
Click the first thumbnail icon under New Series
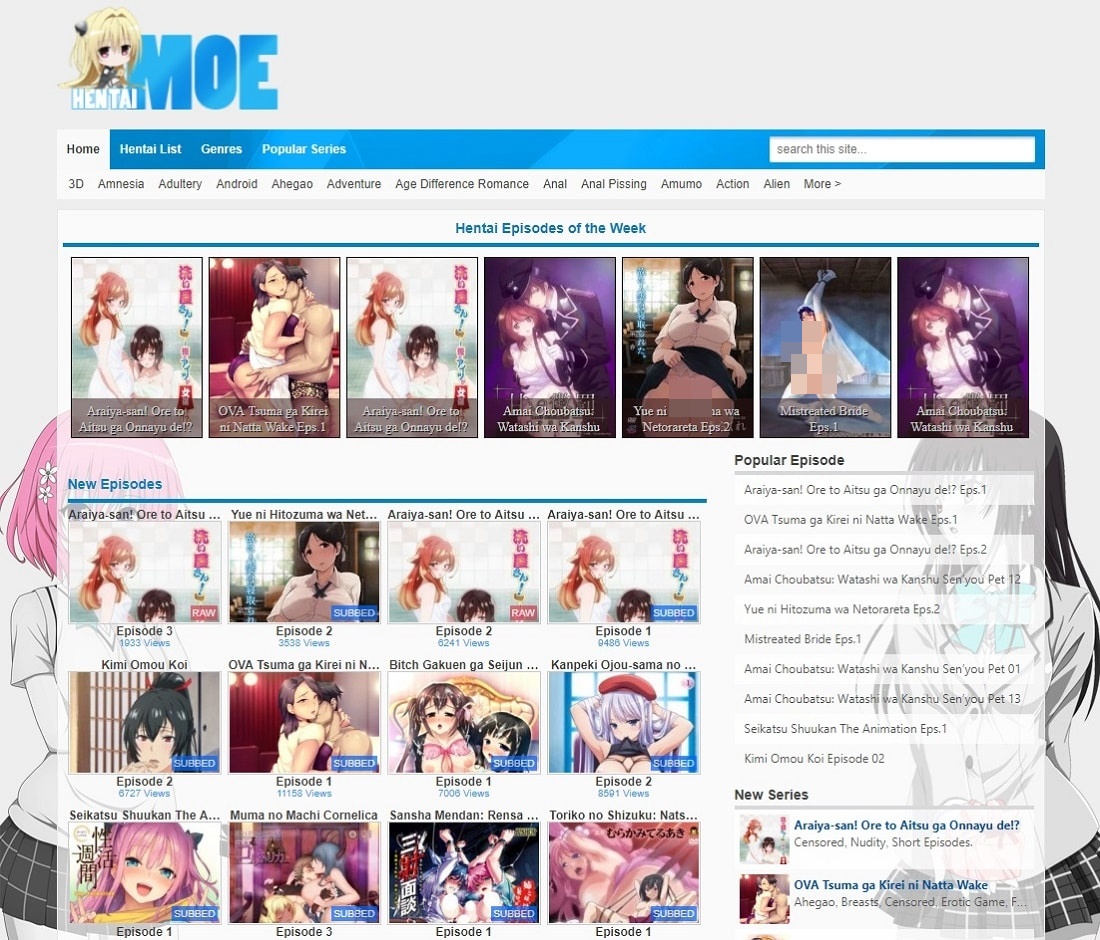tap(763, 839)
